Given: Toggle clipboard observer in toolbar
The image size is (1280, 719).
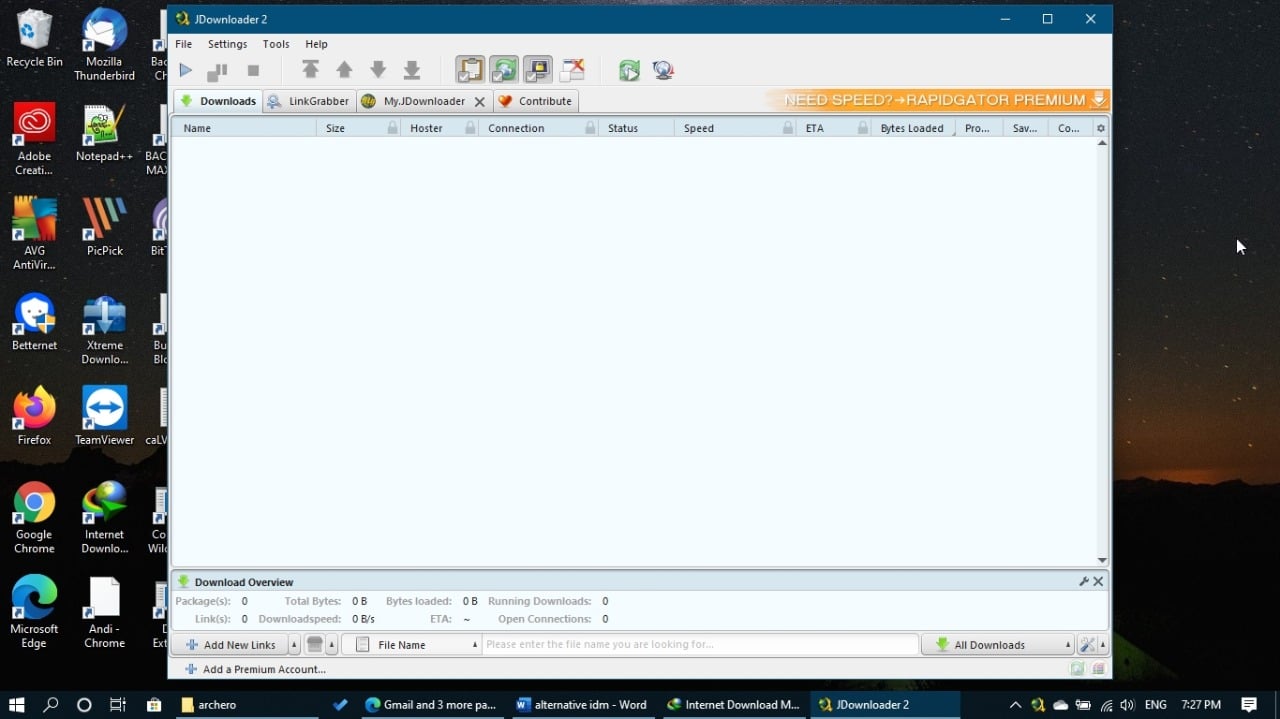Looking at the screenshot, I should click(470, 69).
